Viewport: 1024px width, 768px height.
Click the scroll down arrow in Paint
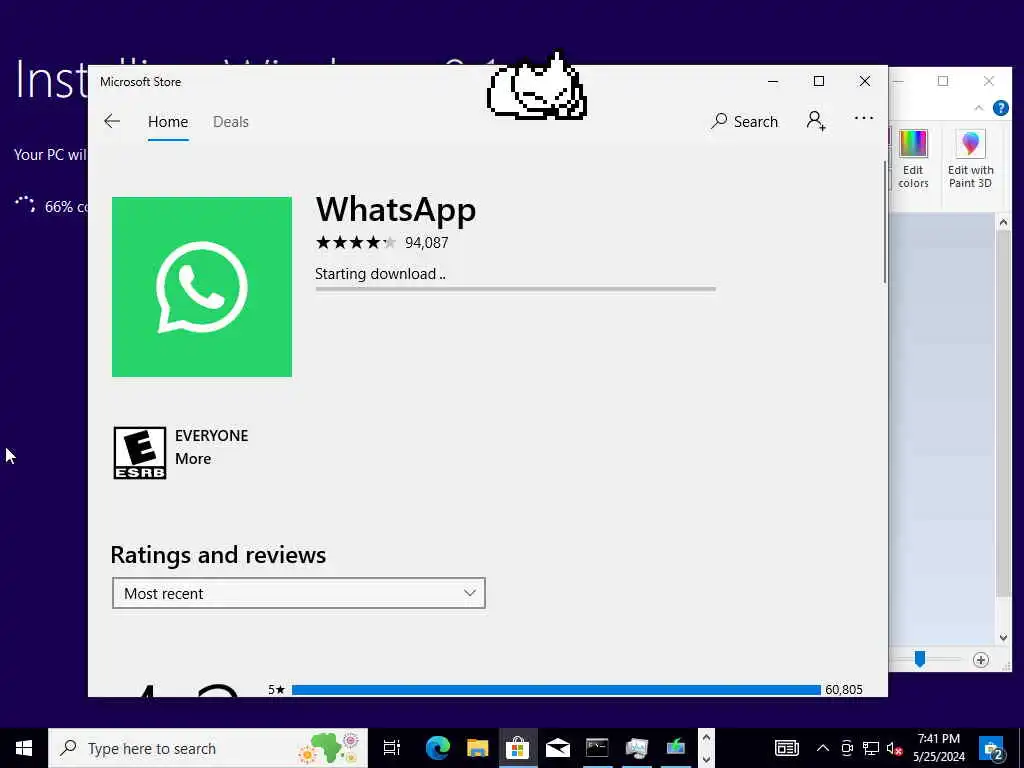[x=1003, y=638]
